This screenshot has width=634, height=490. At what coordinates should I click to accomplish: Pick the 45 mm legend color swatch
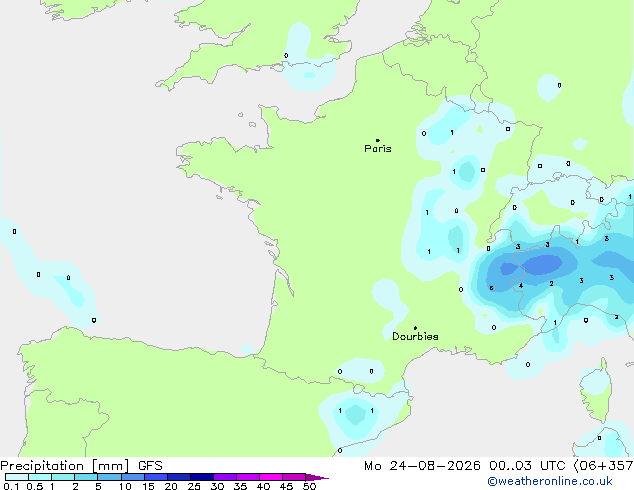click(x=294, y=477)
